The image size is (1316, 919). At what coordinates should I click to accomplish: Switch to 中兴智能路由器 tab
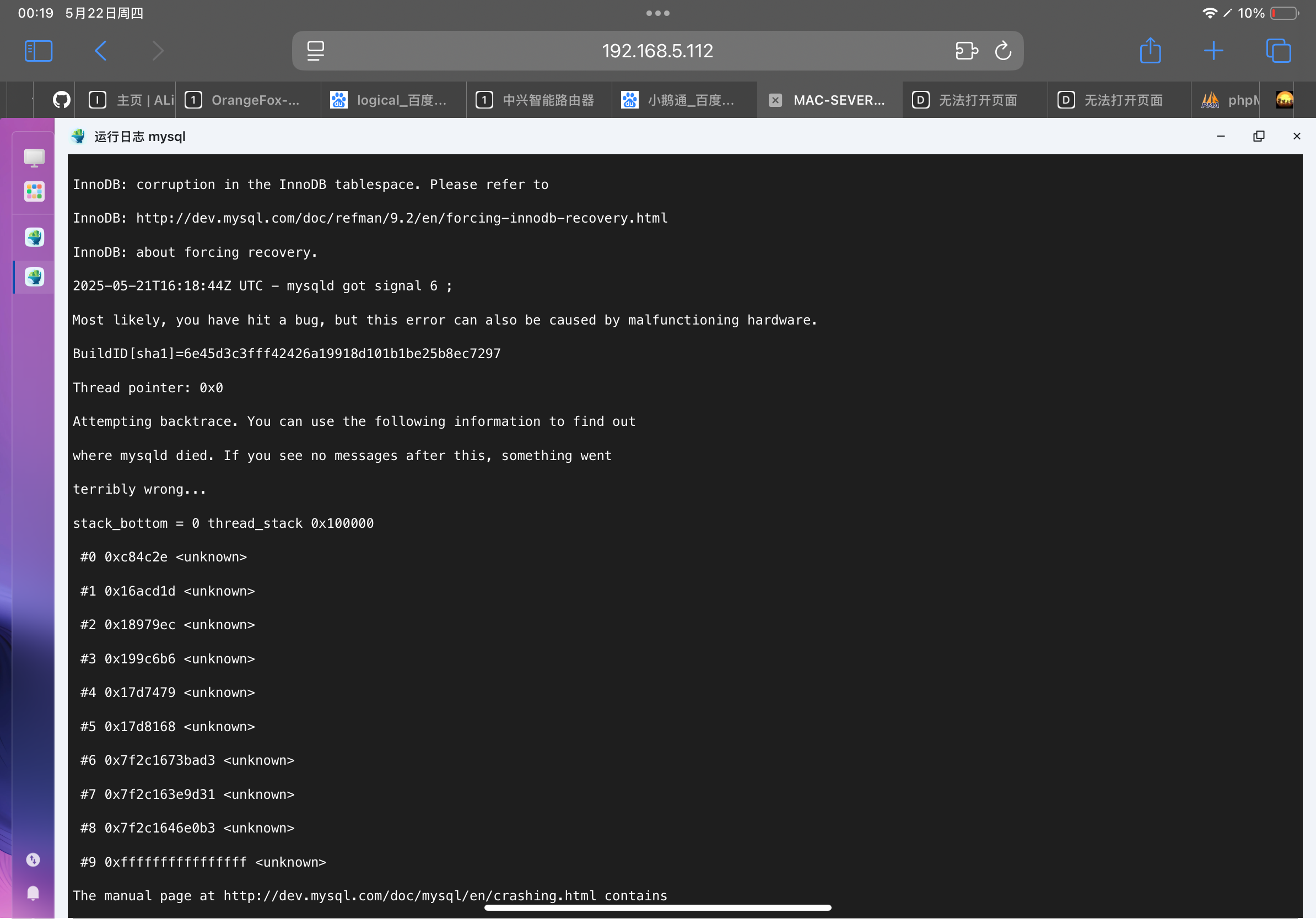pos(540,100)
